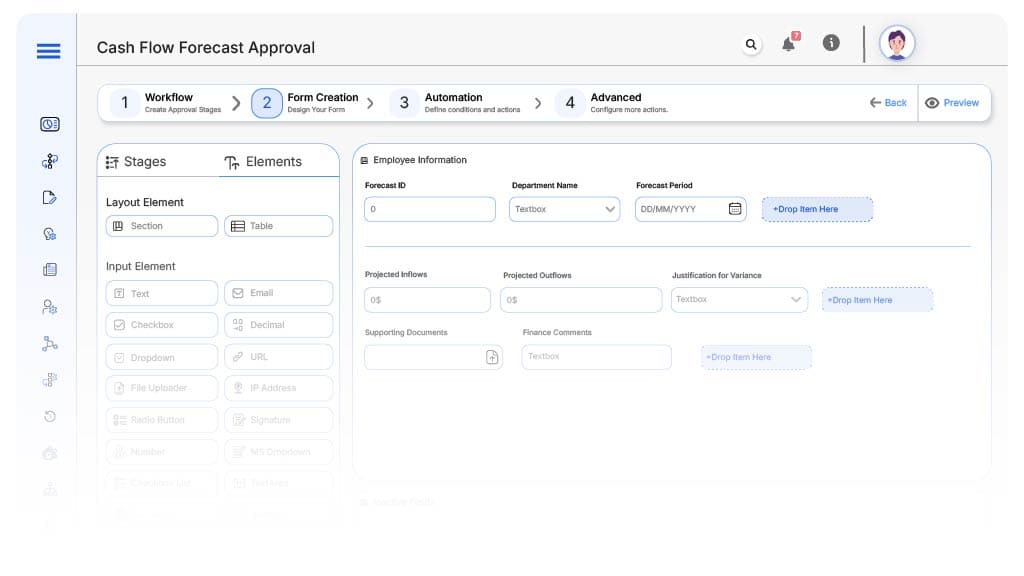Image resolution: width=1024 pixels, height=576 pixels.
Task: Add the Table layout element
Action: coord(278,226)
